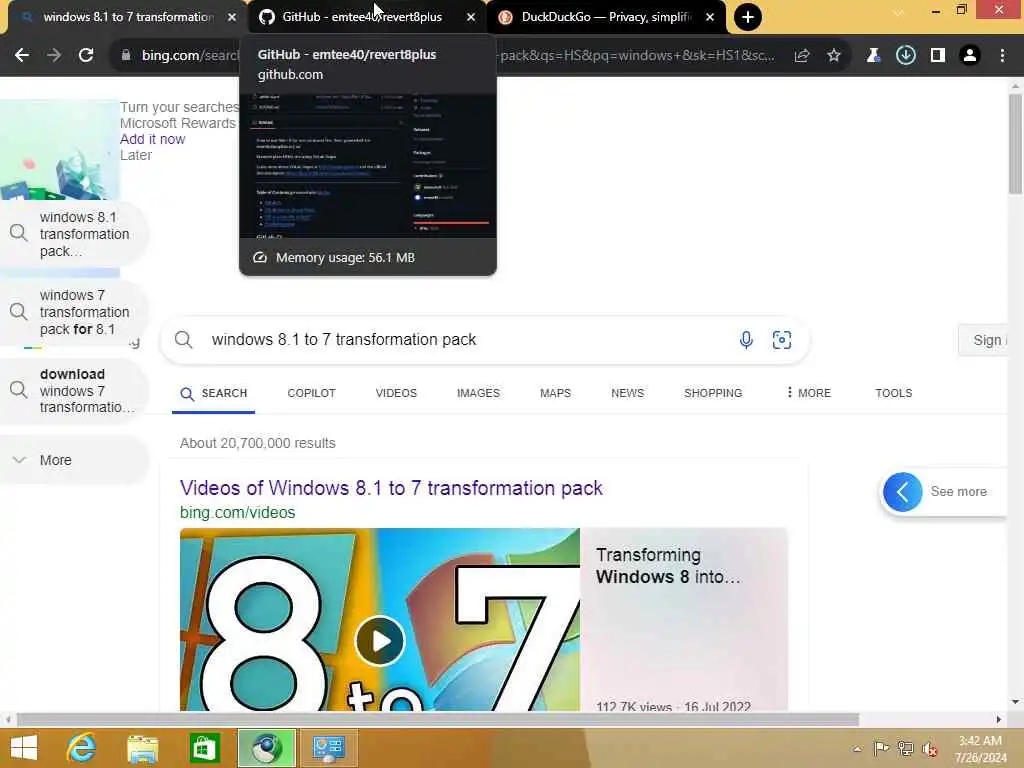Click the horizontal scrollbar thumb
The image size is (1024, 768).
click(x=438, y=719)
